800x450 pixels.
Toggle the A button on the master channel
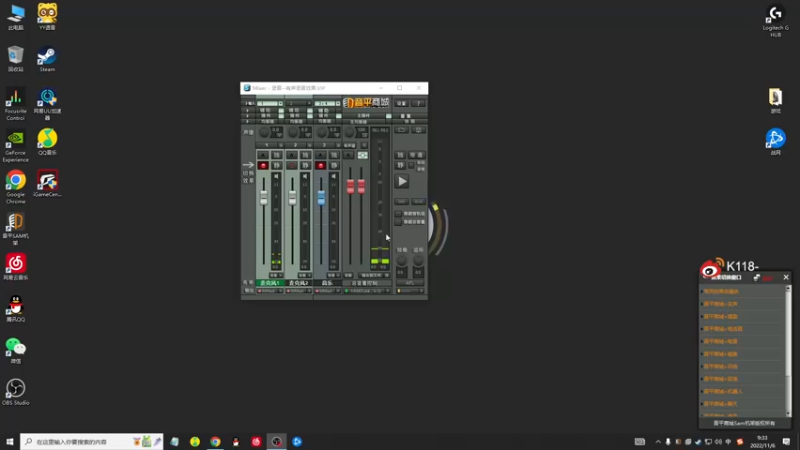click(348, 155)
